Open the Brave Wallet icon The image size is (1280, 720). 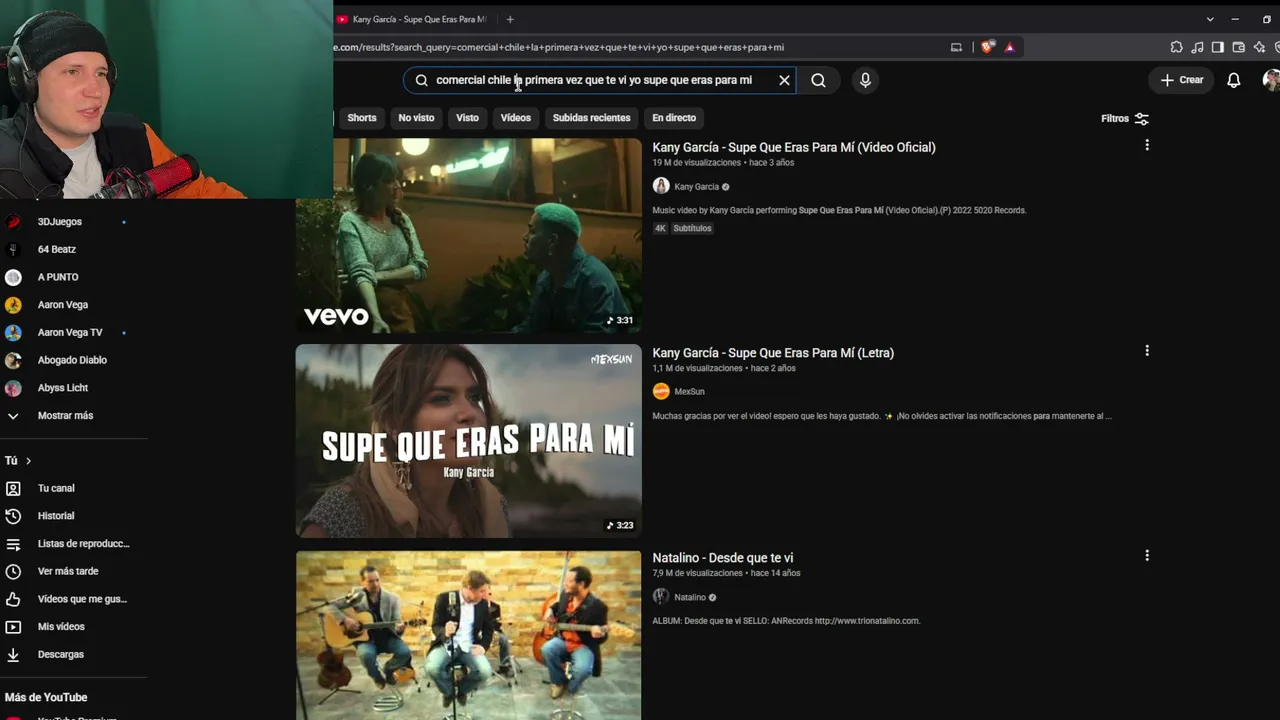click(1238, 47)
